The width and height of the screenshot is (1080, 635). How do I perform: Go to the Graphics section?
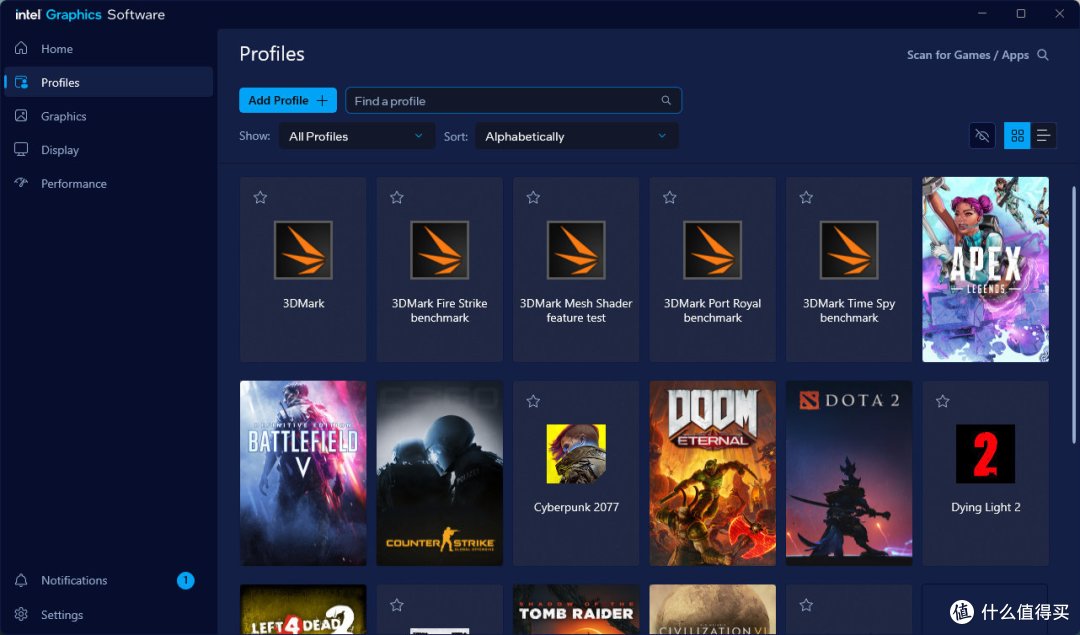[x=109, y=116]
